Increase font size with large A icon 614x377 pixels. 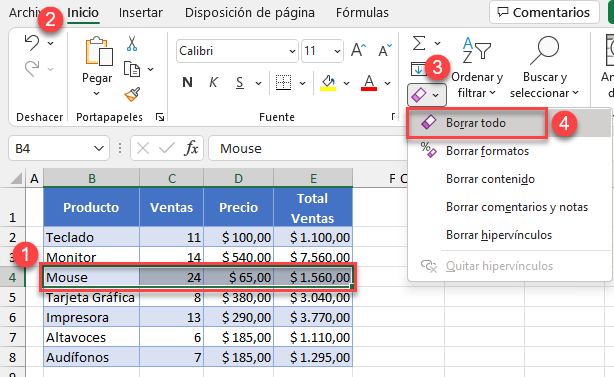358,51
